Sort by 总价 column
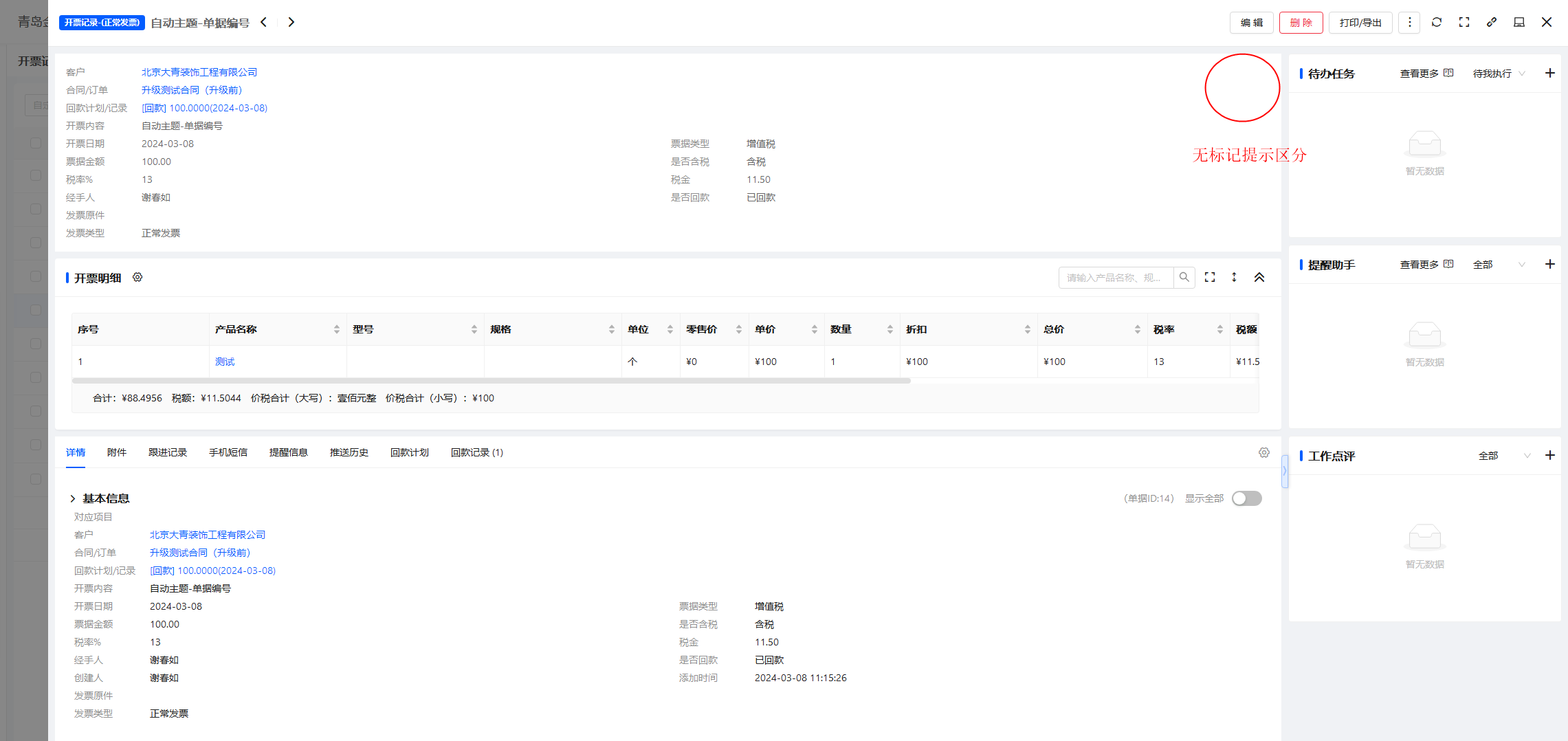 tap(1138, 329)
